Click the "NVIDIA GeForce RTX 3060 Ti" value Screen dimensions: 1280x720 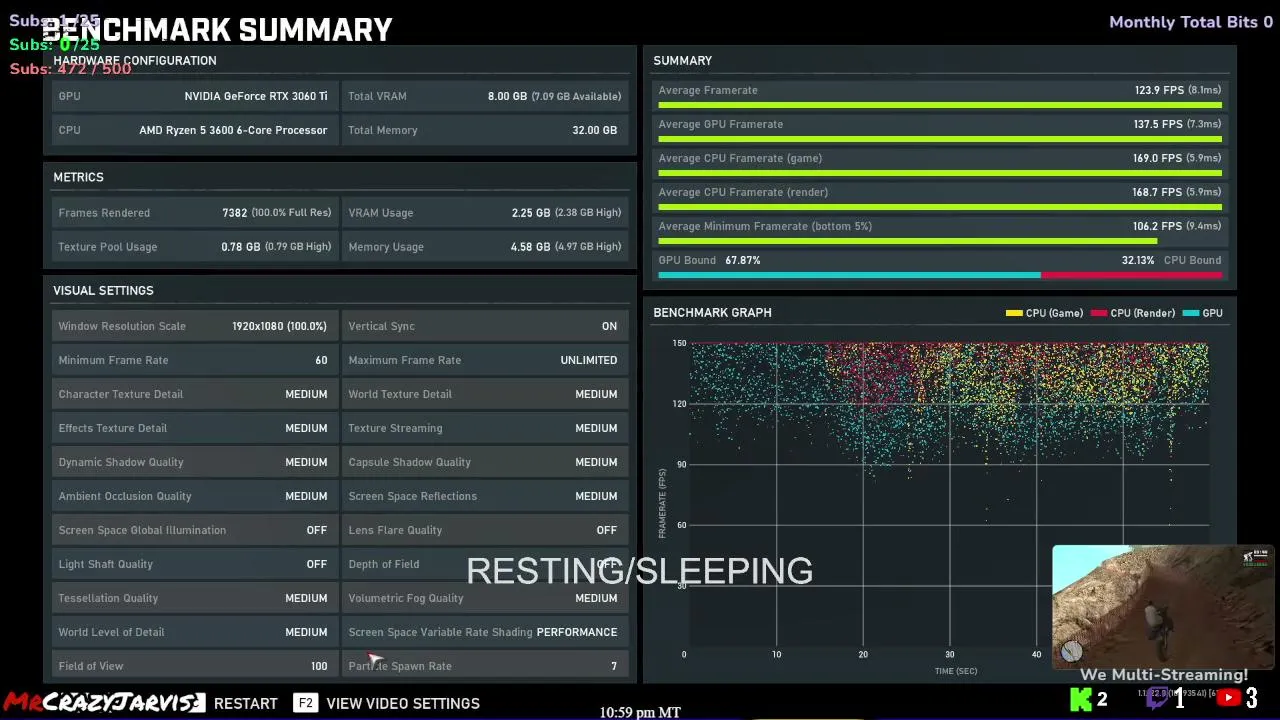(256, 96)
